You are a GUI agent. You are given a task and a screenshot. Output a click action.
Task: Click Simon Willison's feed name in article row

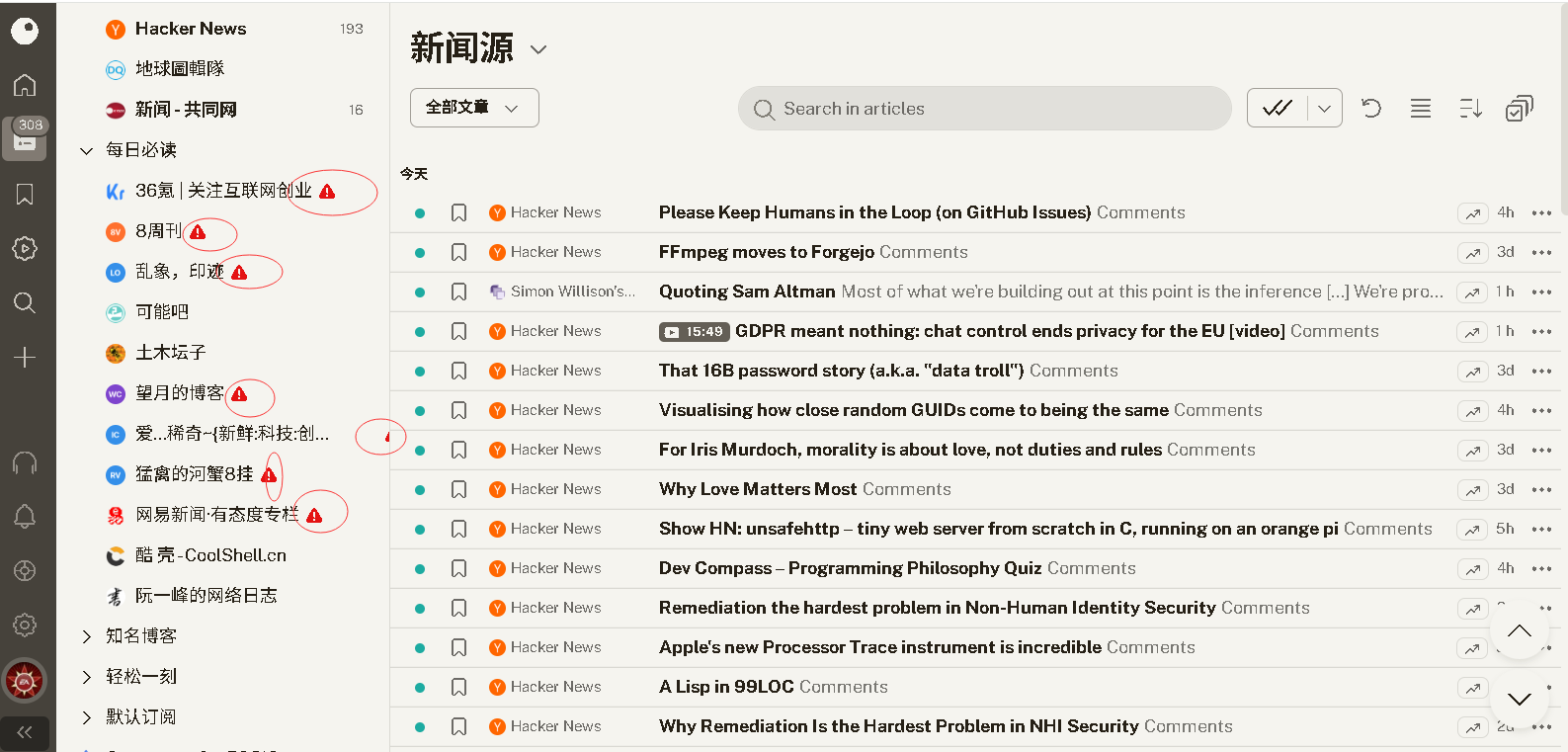point(573,292)
